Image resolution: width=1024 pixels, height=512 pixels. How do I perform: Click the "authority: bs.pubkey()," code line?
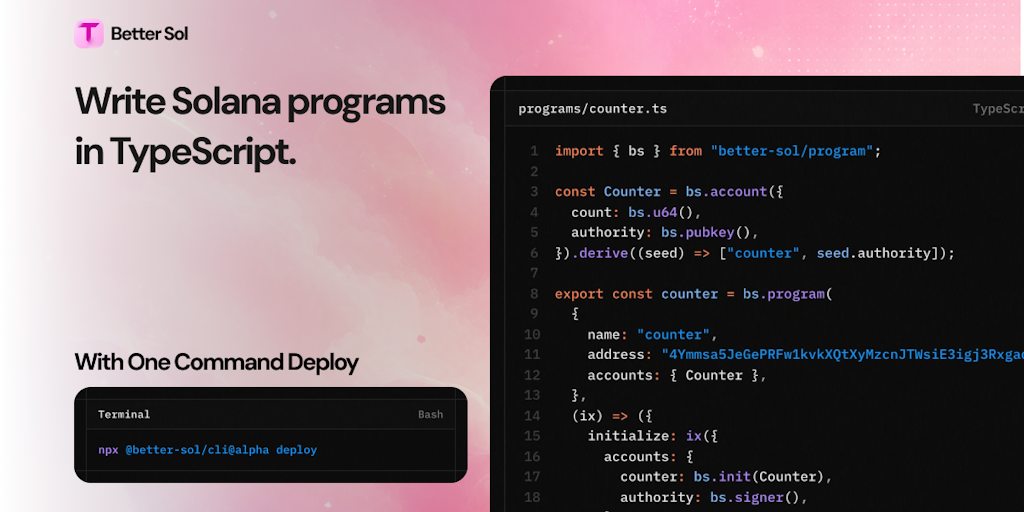click(665, 232)
